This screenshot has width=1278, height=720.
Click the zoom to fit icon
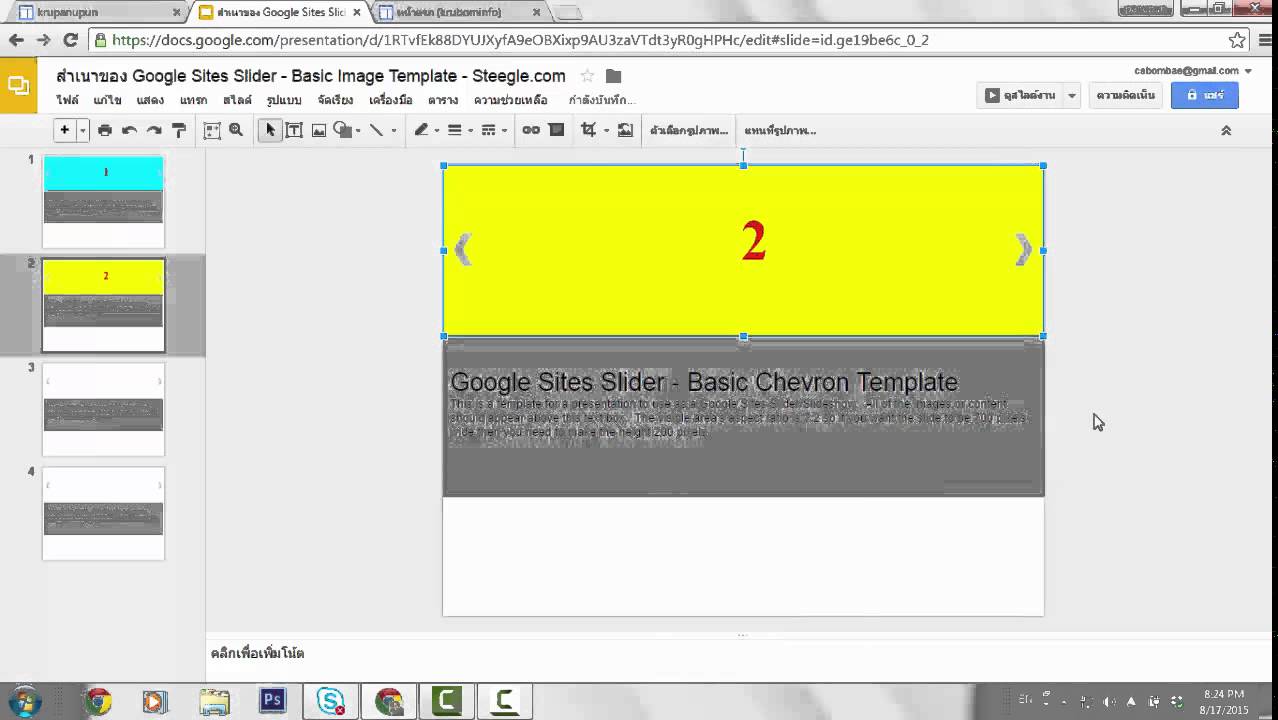point(212,130)
